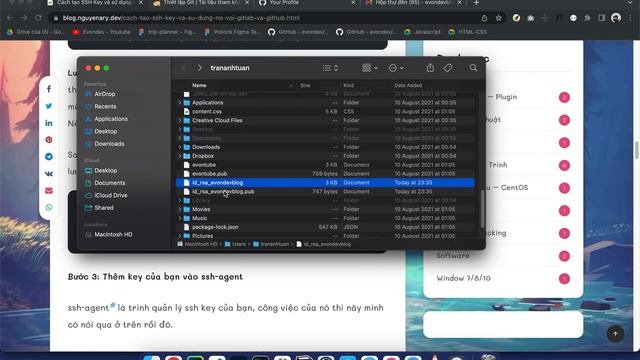Share the page on LinkedIn
Screen dimensions: 640x360
(x=49, y=123)
